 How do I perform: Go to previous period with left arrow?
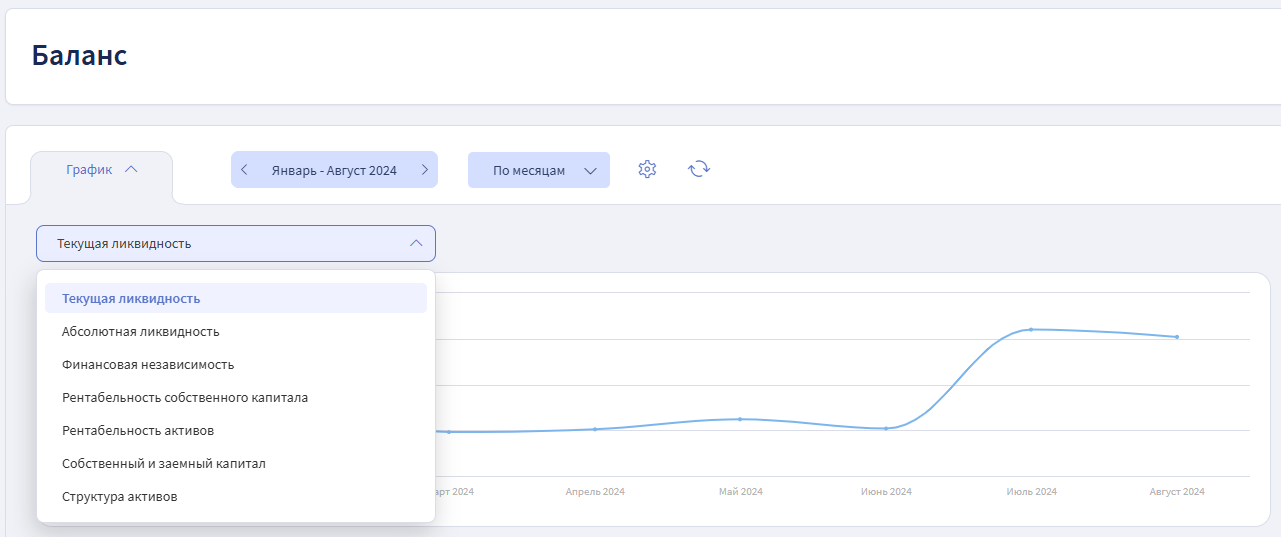(245, 170)
